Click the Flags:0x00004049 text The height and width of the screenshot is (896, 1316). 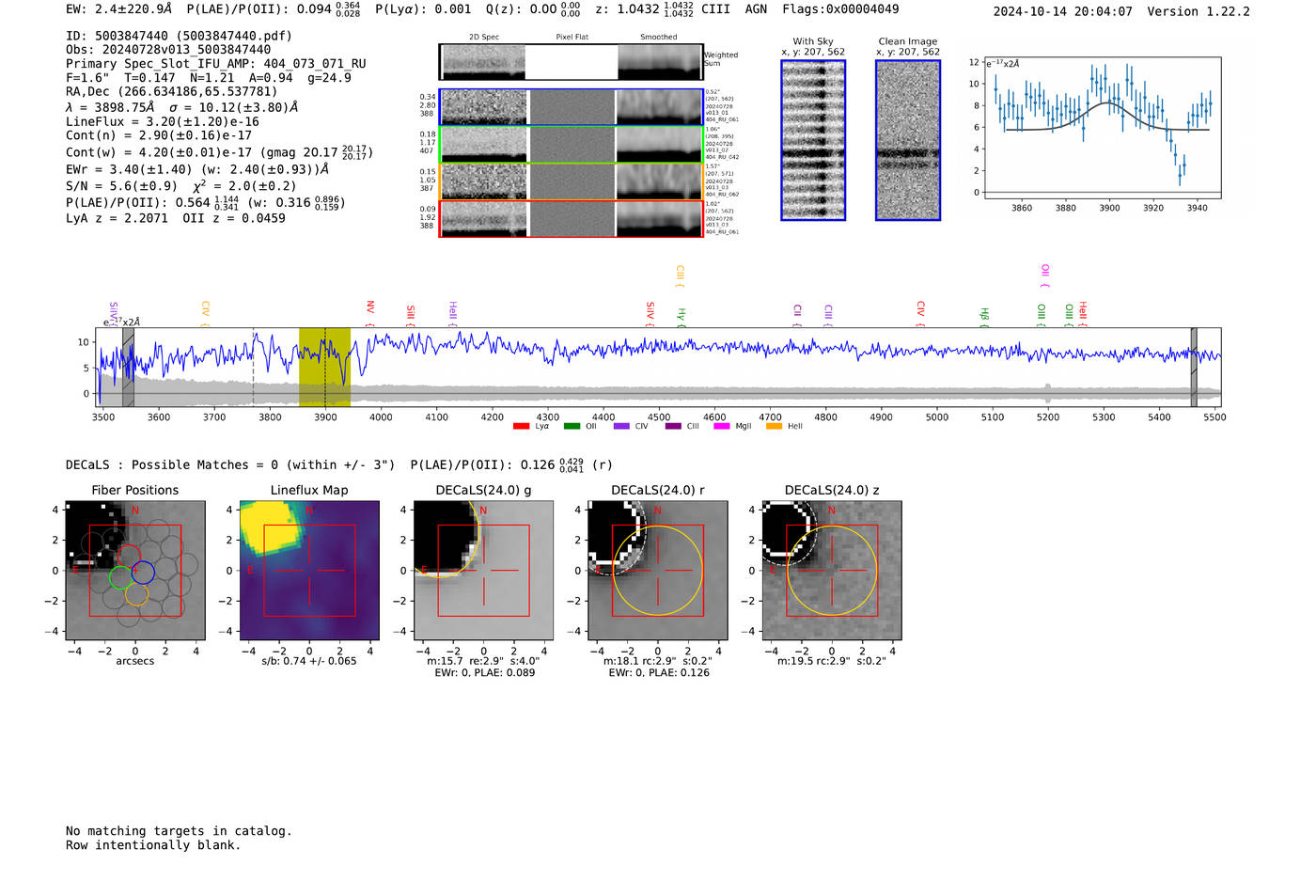tap(840, 9)
